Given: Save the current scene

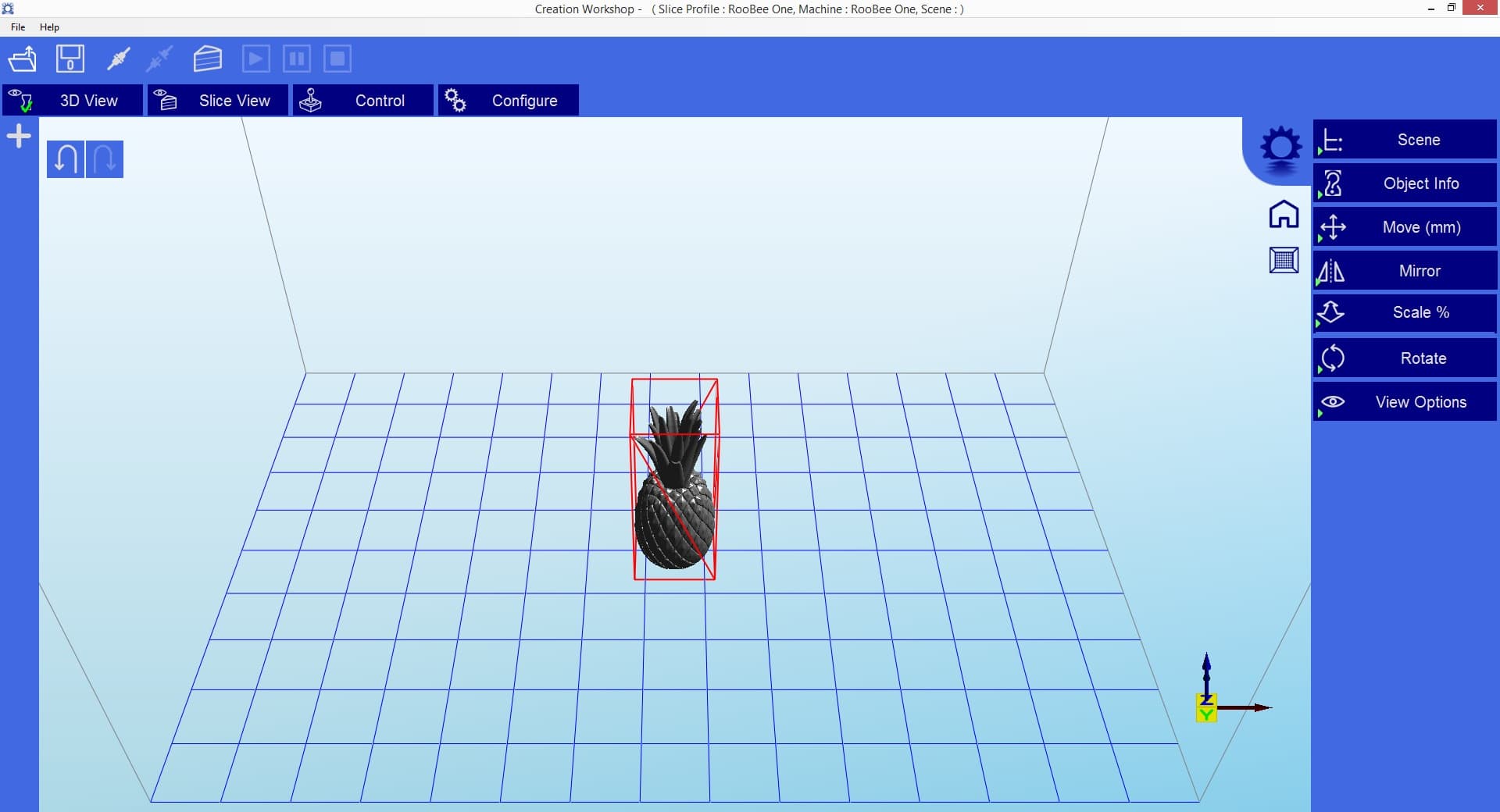Looking at the screenshot, I should (70, 59).
